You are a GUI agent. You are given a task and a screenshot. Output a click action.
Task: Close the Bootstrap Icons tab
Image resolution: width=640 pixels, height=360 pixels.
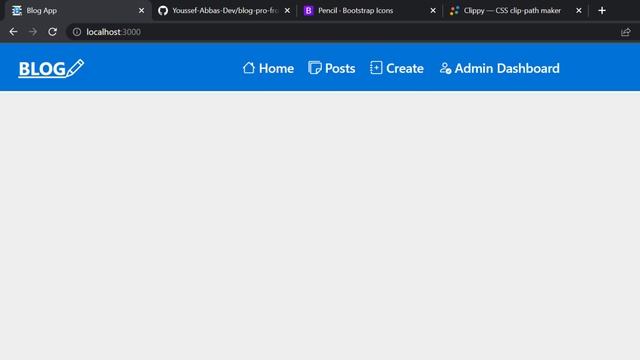pos(433,11)
